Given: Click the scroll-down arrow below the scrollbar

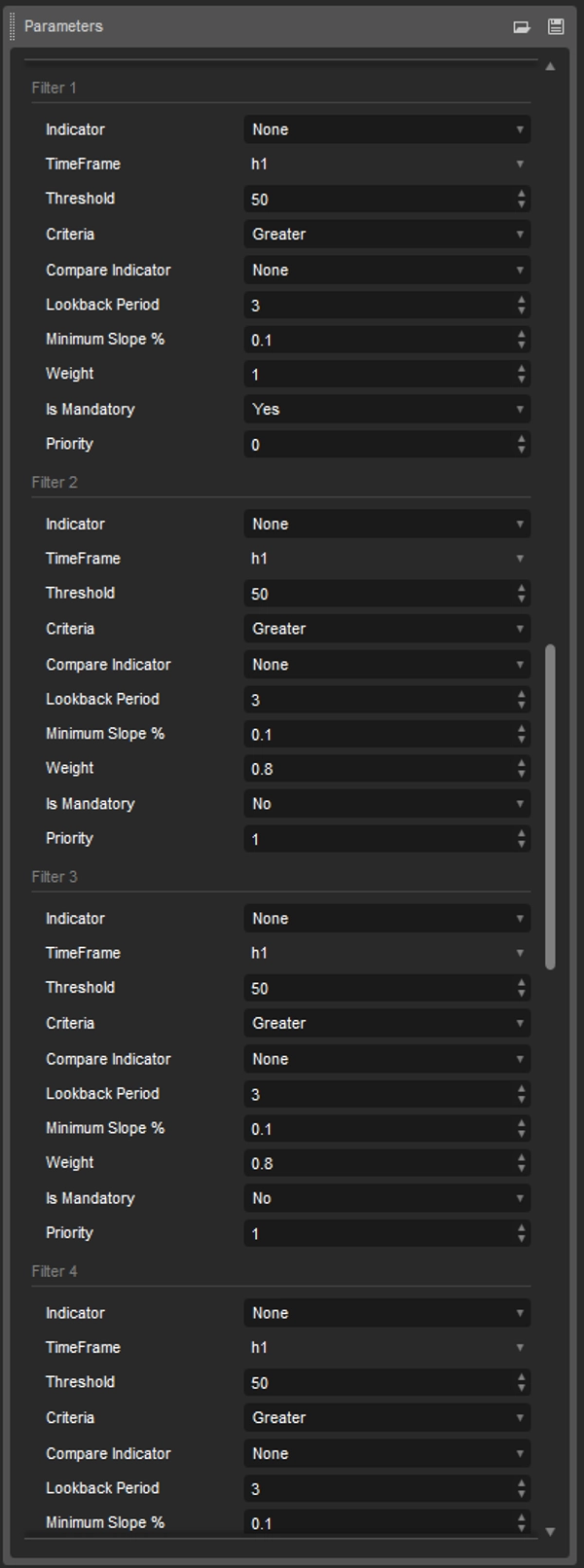Looking at the screenshot, I should point(551,1530).
